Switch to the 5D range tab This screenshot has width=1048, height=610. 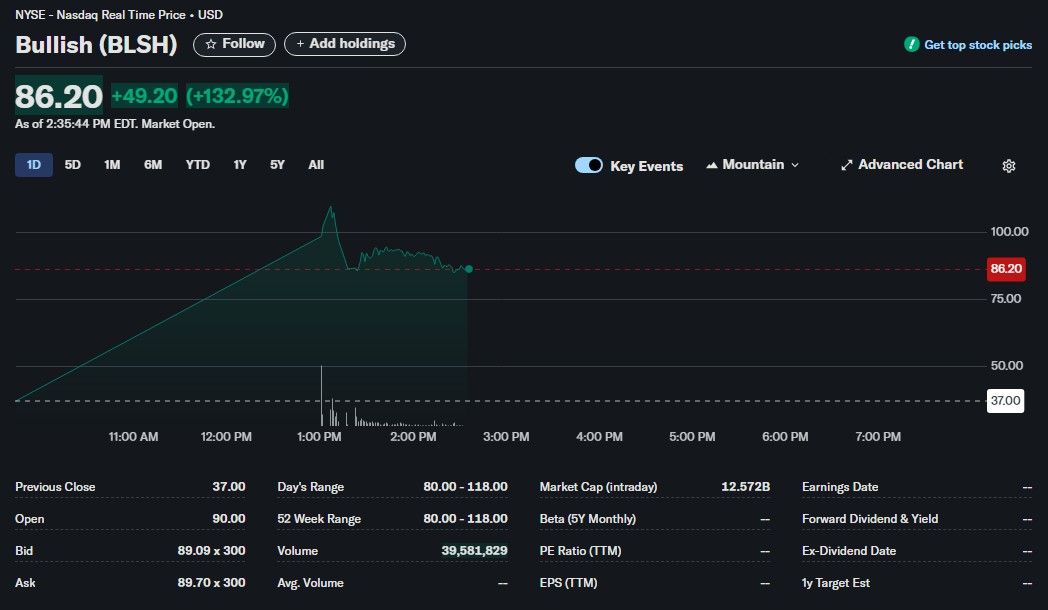pyautogui.click(x=72, y=165)
